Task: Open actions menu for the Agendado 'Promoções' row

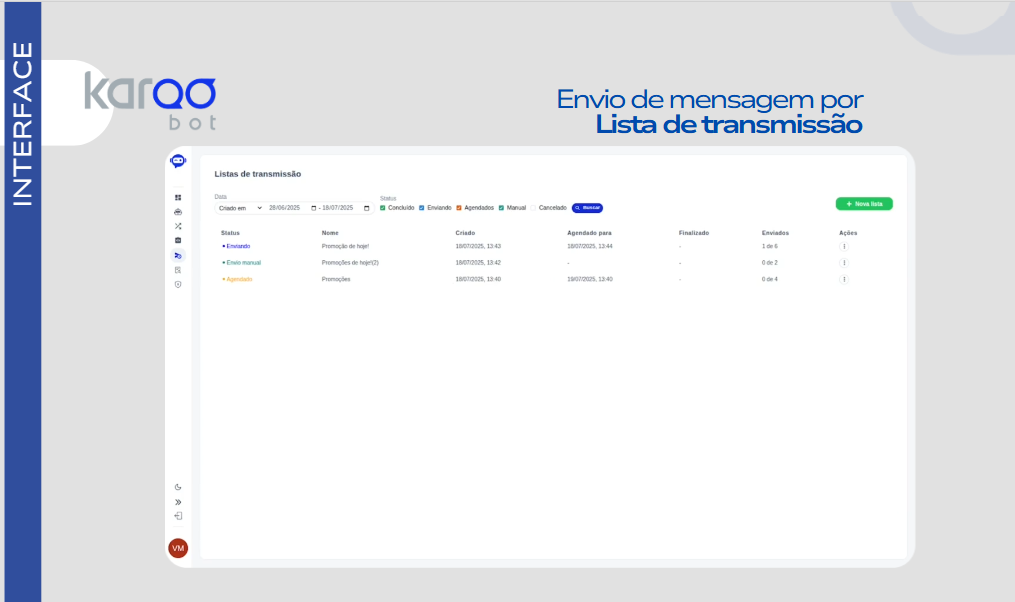Action: click(844, 279)
